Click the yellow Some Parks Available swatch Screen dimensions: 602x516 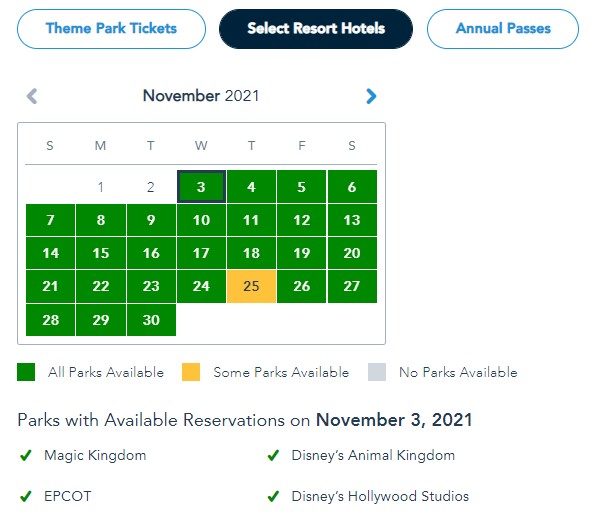point(191,372)
